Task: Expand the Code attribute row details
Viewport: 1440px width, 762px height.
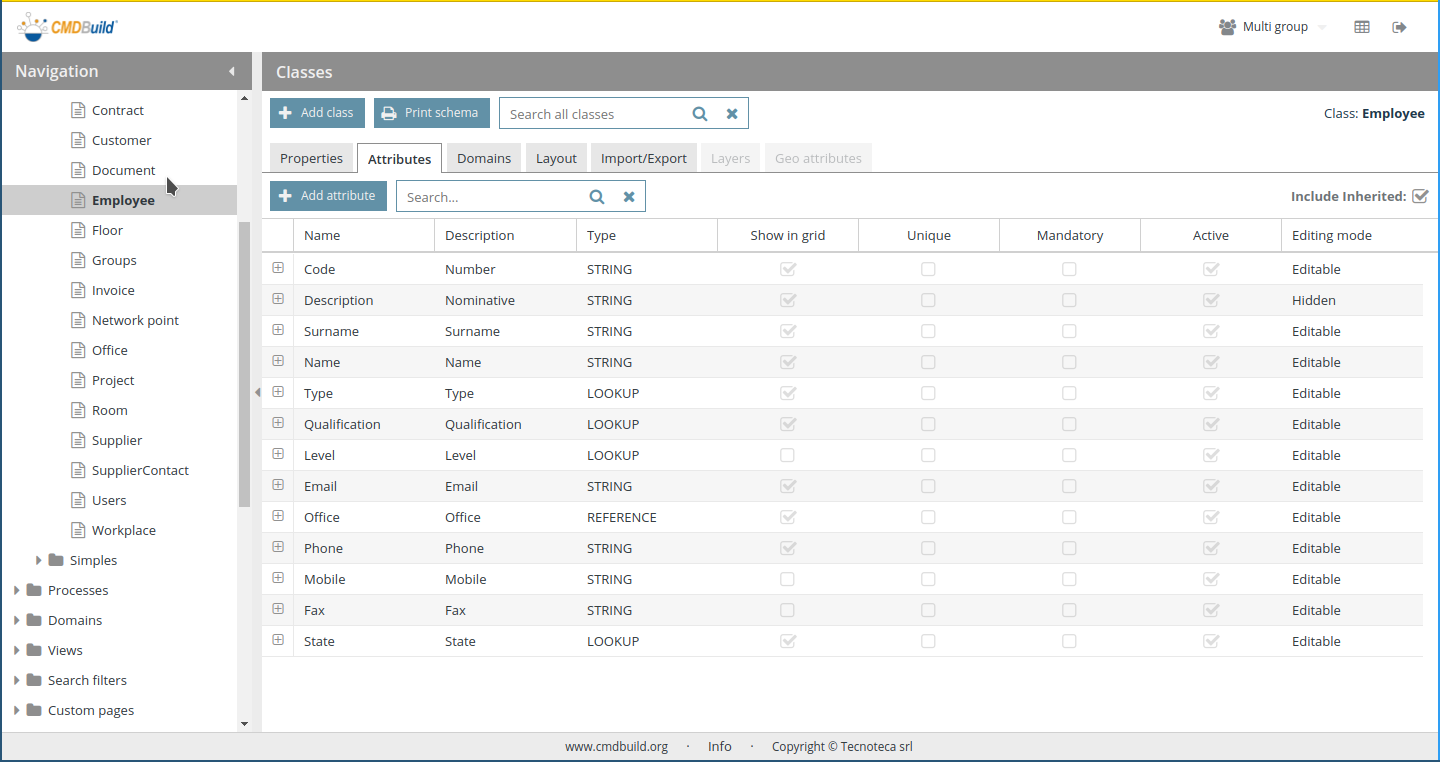Action: (278, 268)
